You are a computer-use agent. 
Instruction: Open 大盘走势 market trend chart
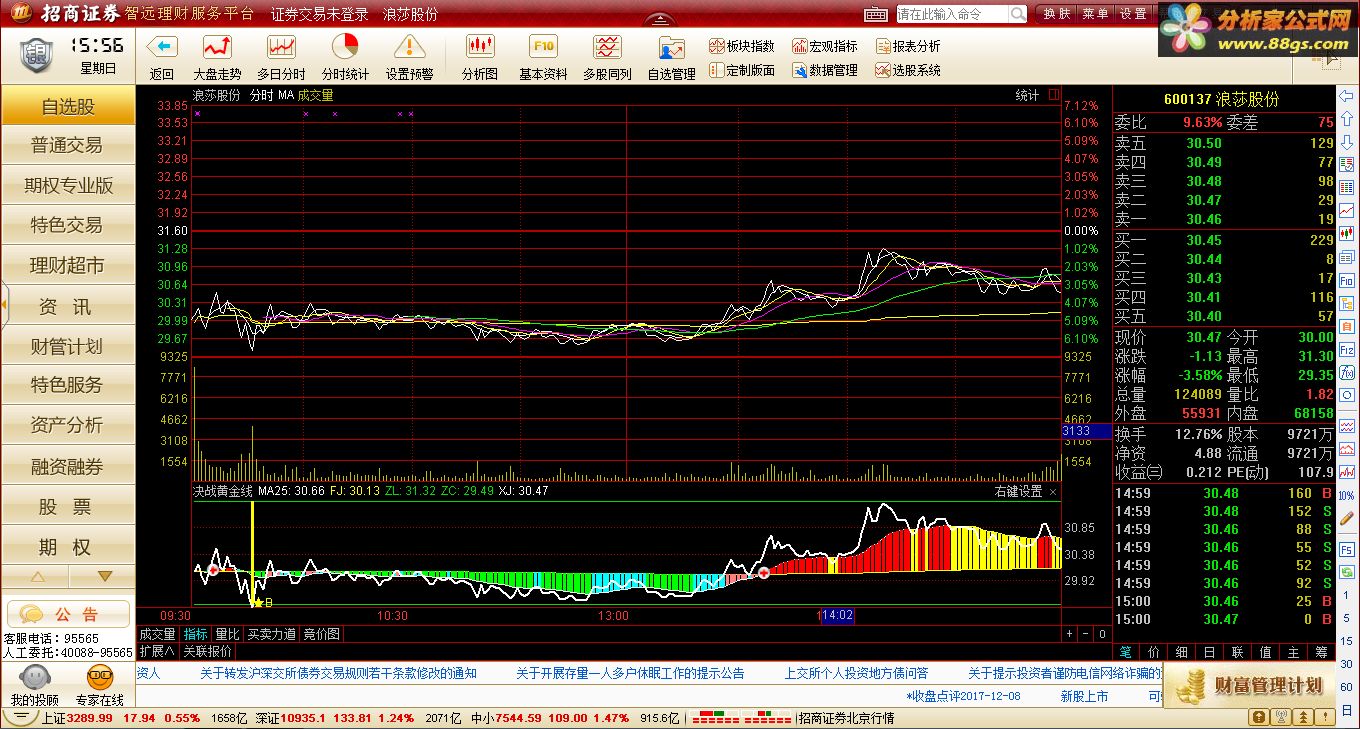(217, 57)
